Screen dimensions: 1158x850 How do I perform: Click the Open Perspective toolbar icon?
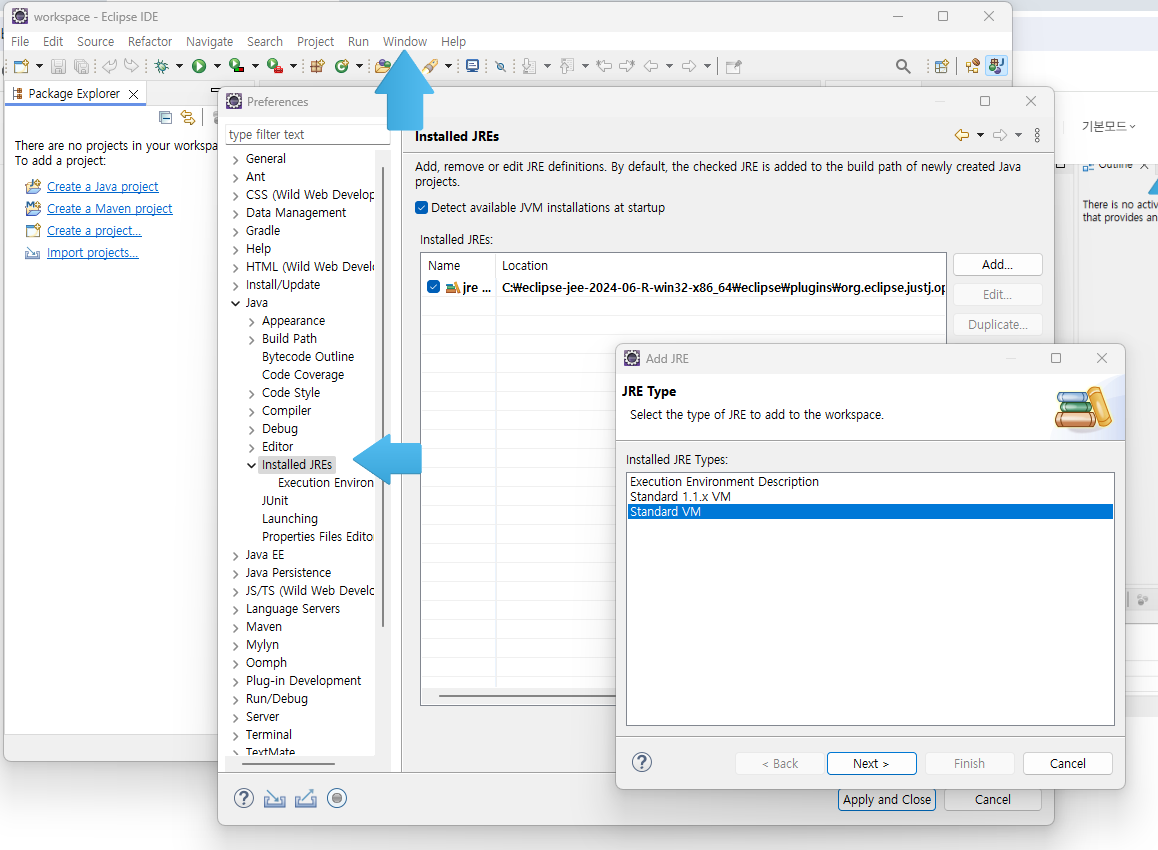(x=941, y=66)
